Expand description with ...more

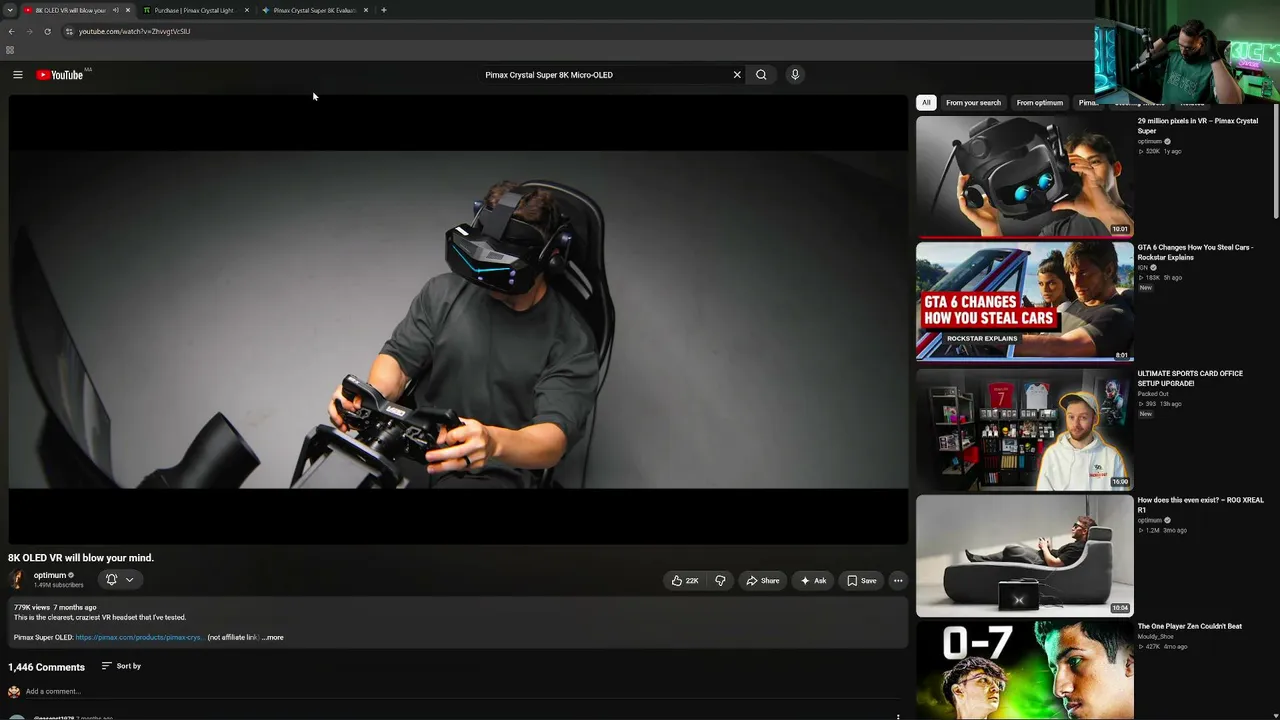click(273, 637)
